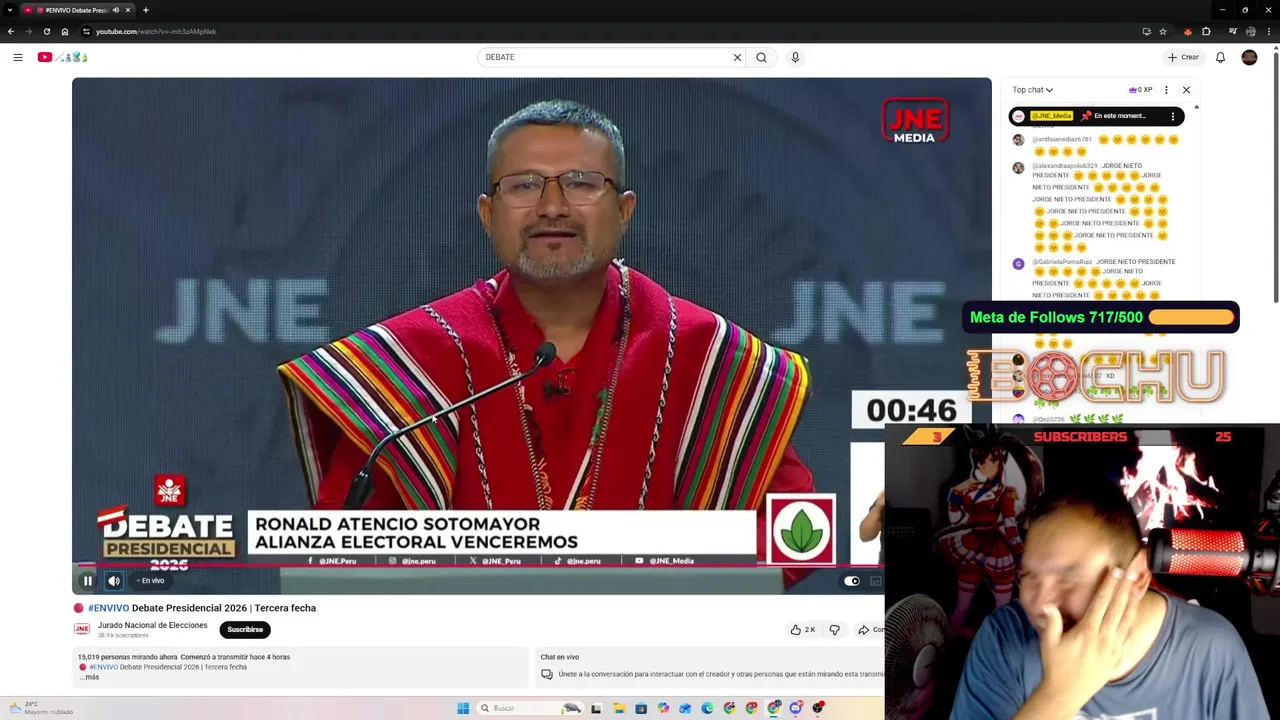Go to the YouTube home logo
This screenshot has width=1280, height=720.
pyautogui.click(x=63, y=57)
